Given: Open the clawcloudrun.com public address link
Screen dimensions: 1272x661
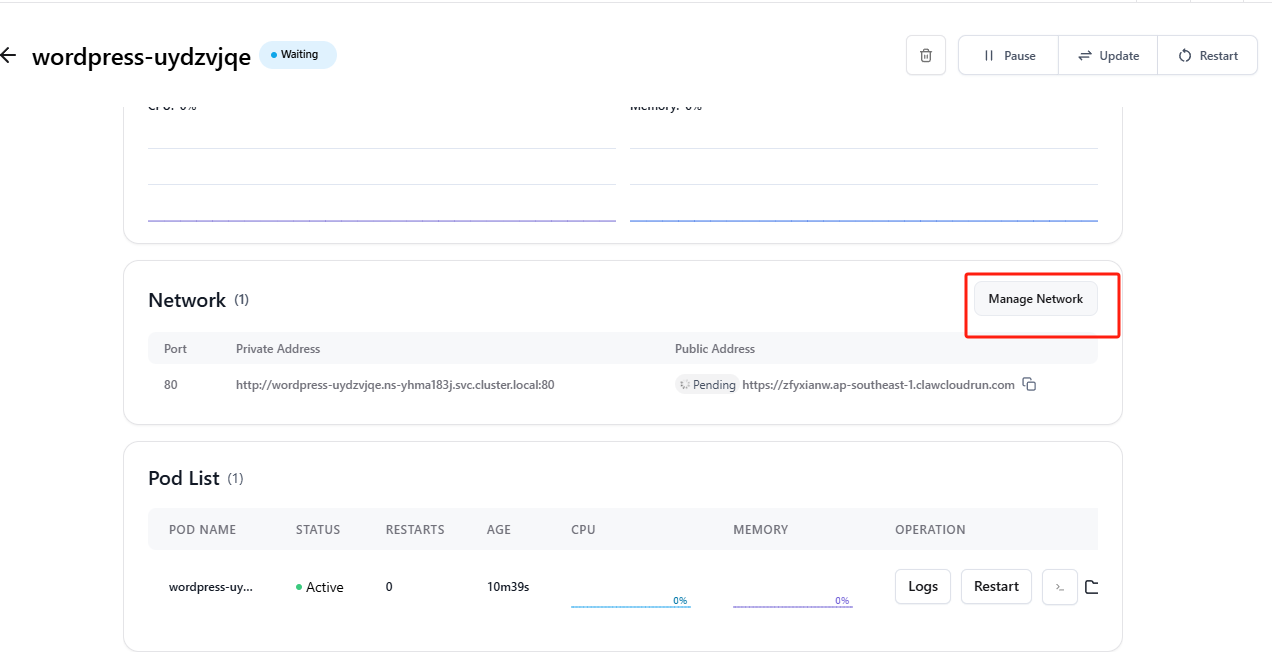Looking at the screenshot, I should (878, 385).
